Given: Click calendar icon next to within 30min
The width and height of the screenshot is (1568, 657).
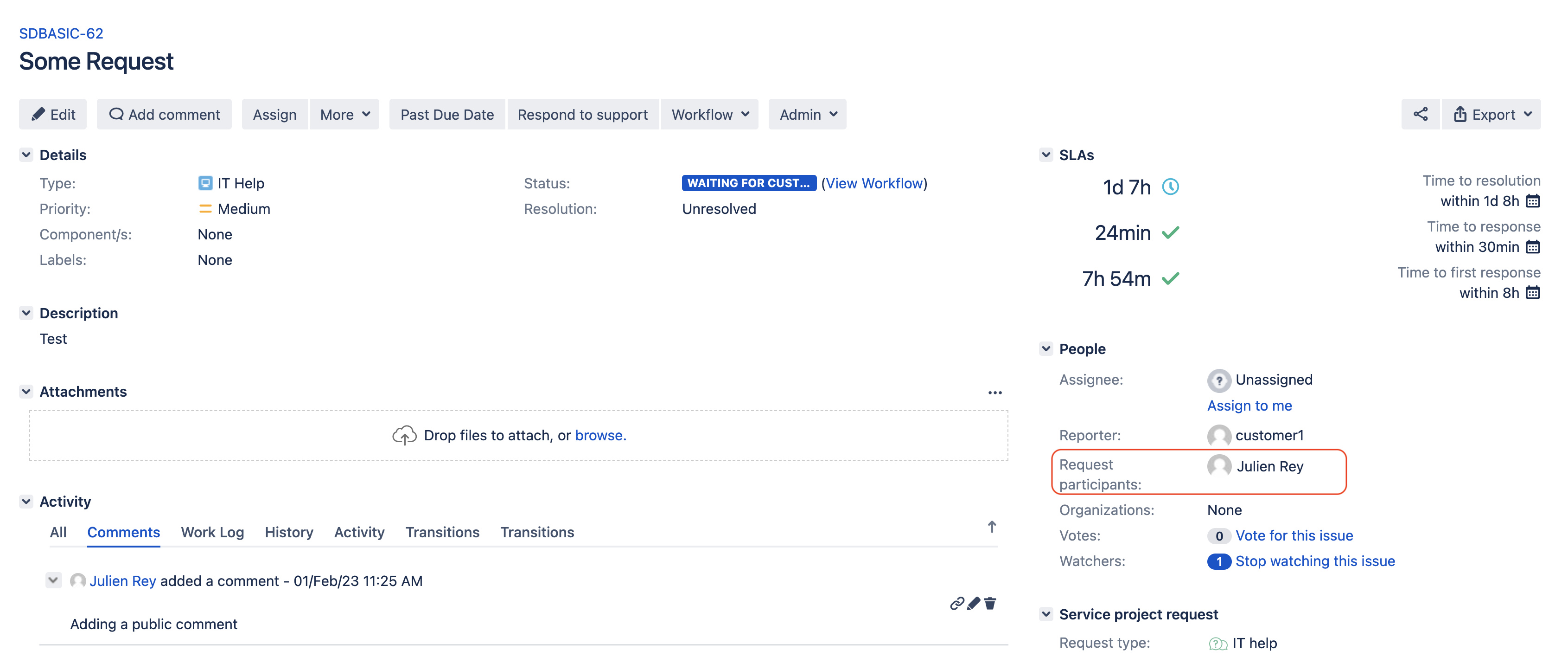Looking at the screenshot, I should 1533,246.
